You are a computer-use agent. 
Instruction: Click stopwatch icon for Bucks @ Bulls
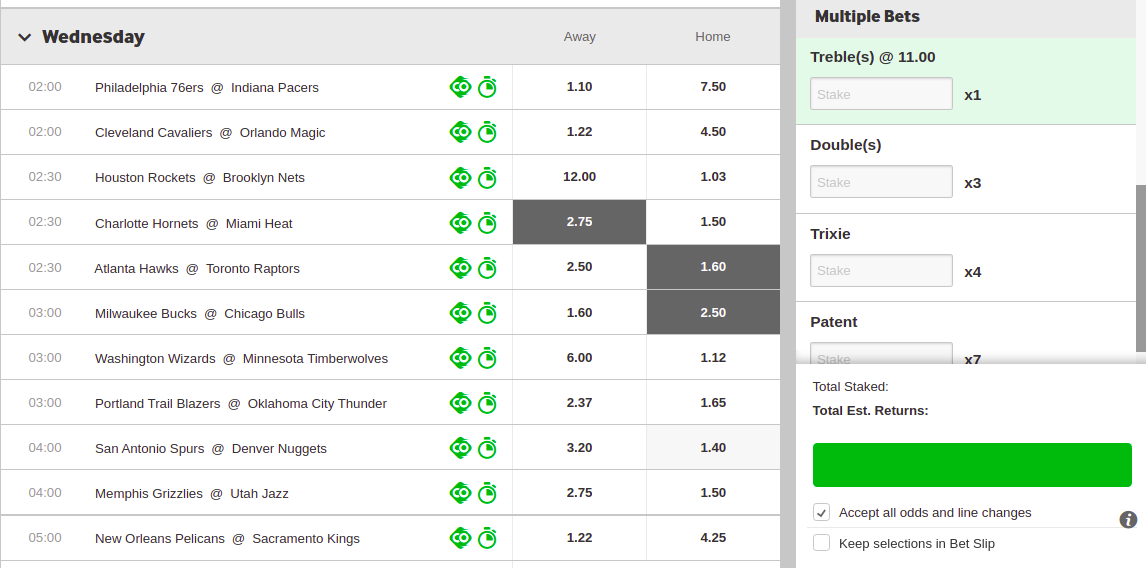(487, 313)
